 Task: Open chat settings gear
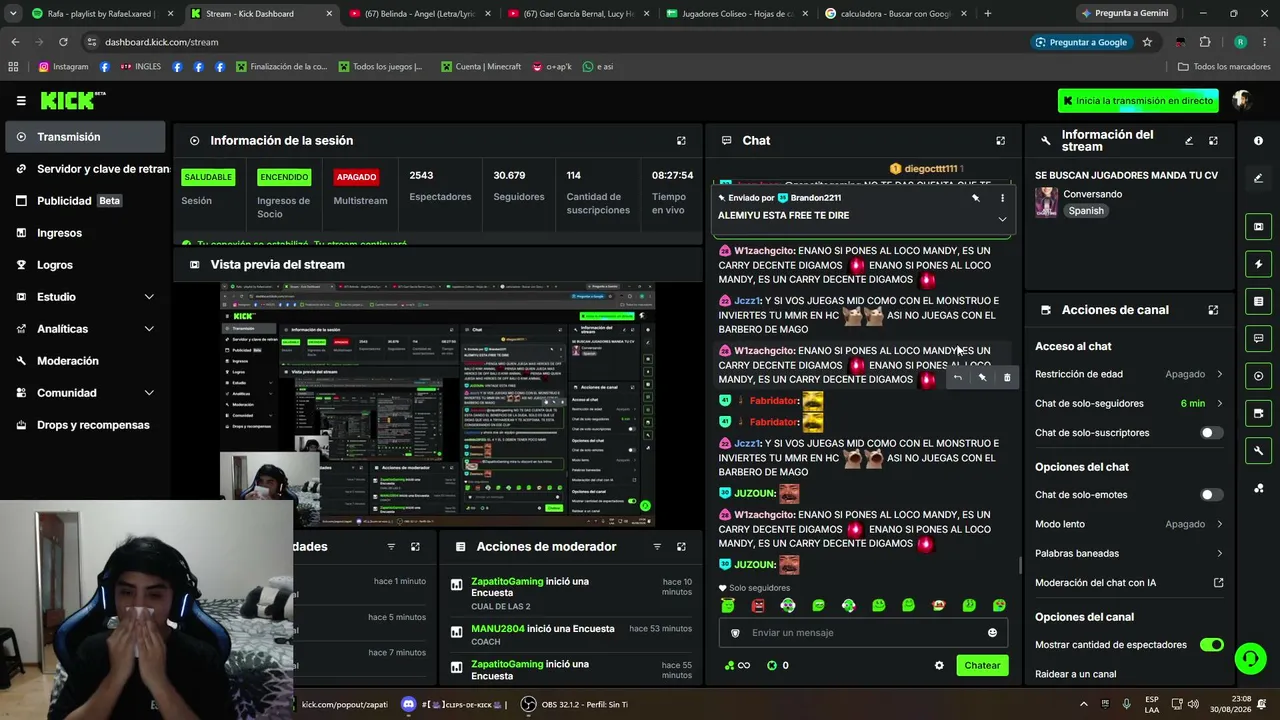pyautogui.click(x=939, y=666)
